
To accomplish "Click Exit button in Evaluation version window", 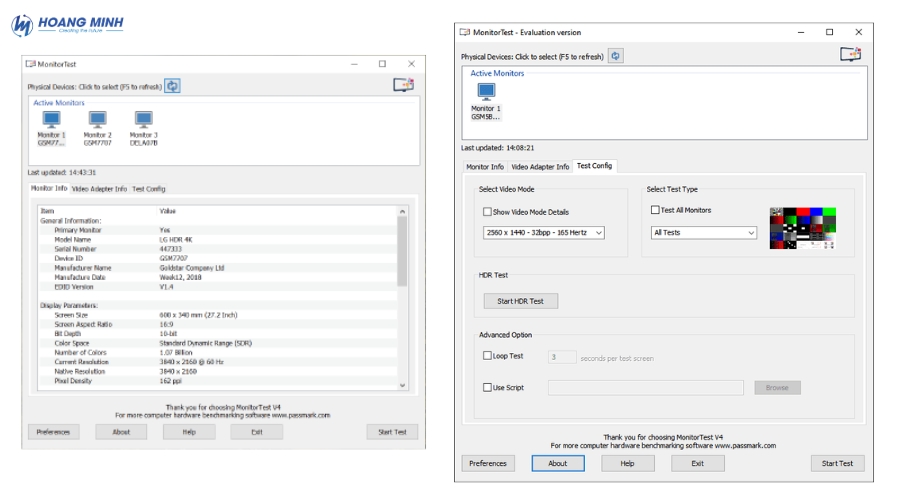I will click(697, 463).
